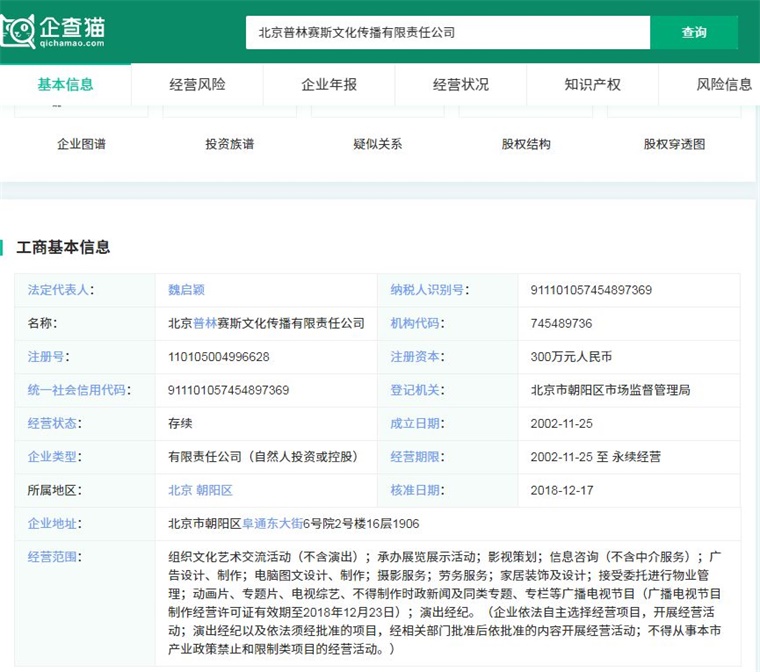This screenshot has height=672, width=760.
Task: Open the 疑似关系 view
Action: (x=378, y=144)
